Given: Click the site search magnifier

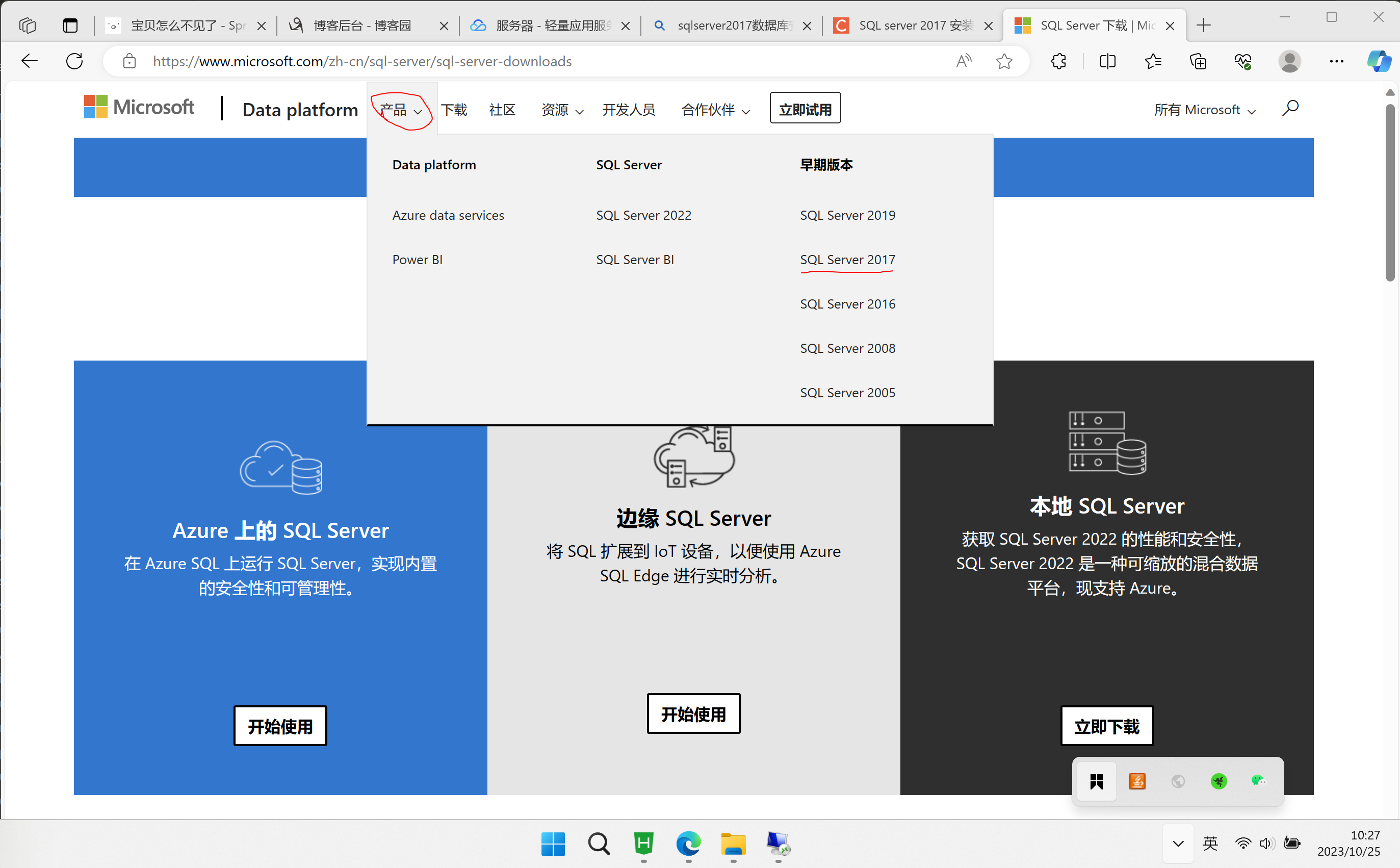Looking at the screenshot, I should [x=1290, y=108].
